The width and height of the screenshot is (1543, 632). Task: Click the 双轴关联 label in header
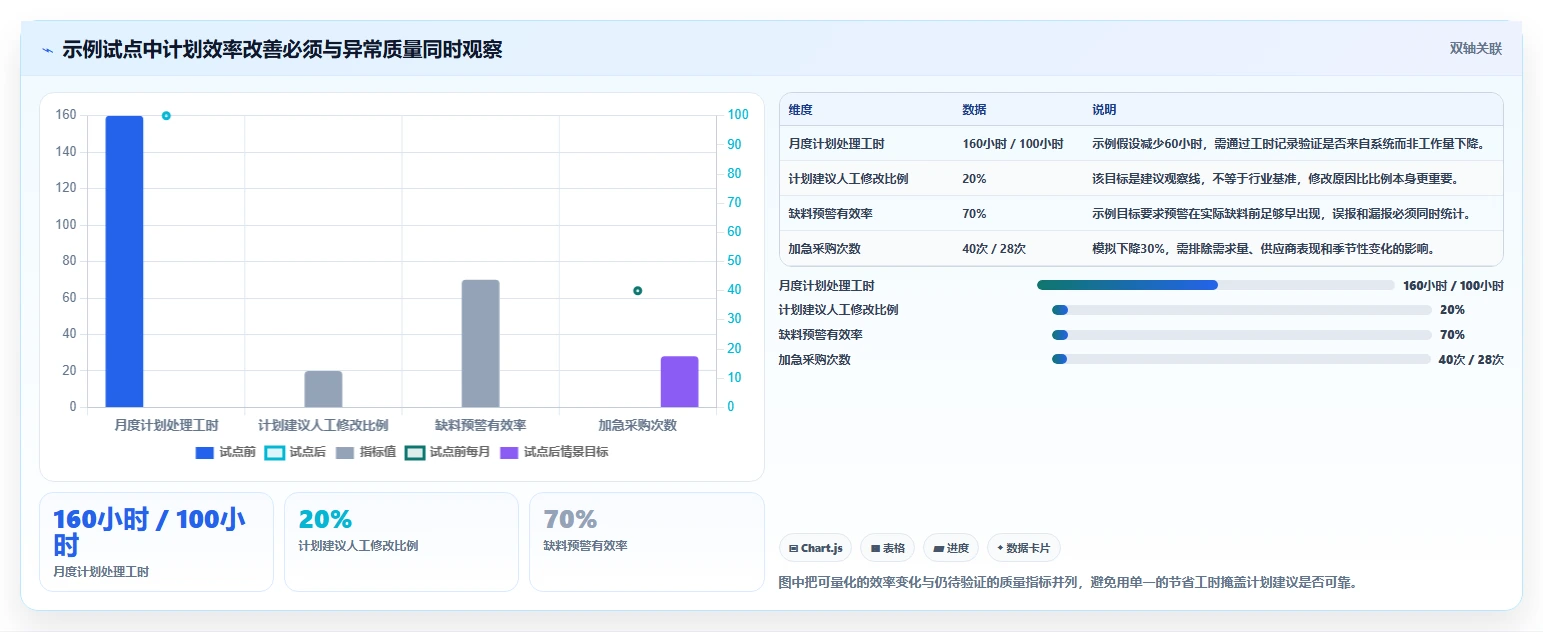point(1476,49)
